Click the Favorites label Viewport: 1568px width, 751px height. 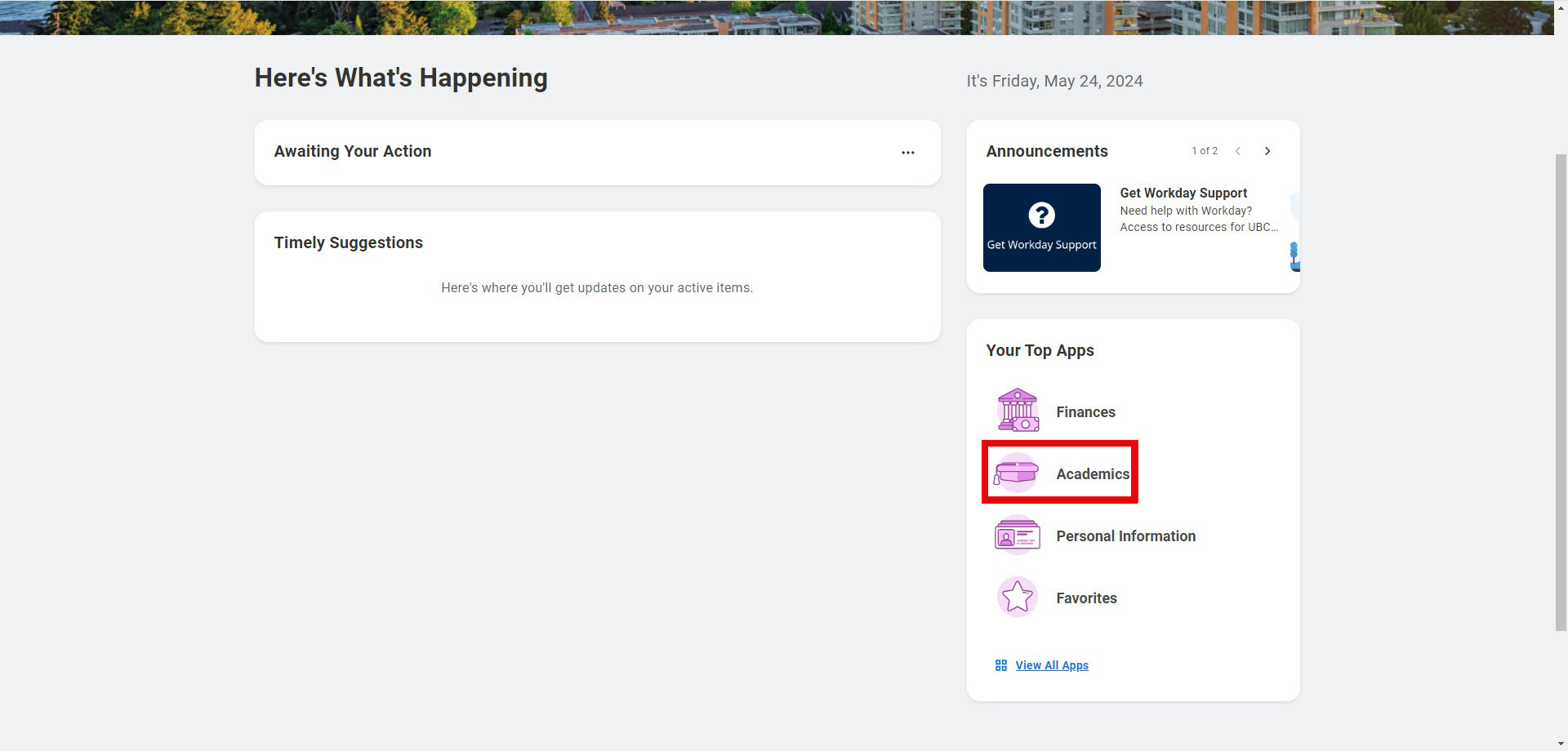(1086, 598)
